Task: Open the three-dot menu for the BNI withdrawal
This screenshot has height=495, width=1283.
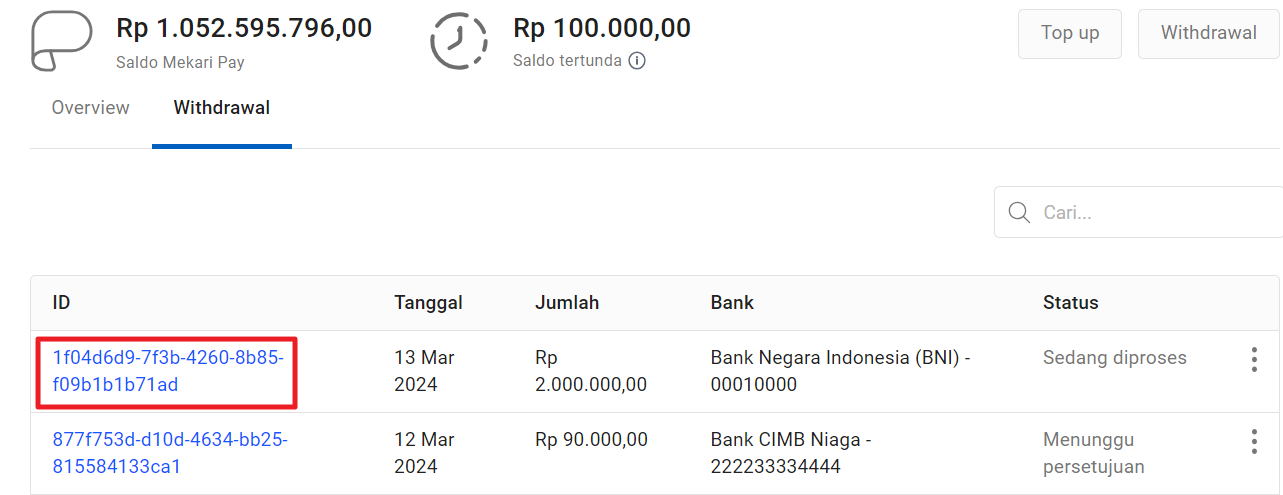Action: (1253, 360)
